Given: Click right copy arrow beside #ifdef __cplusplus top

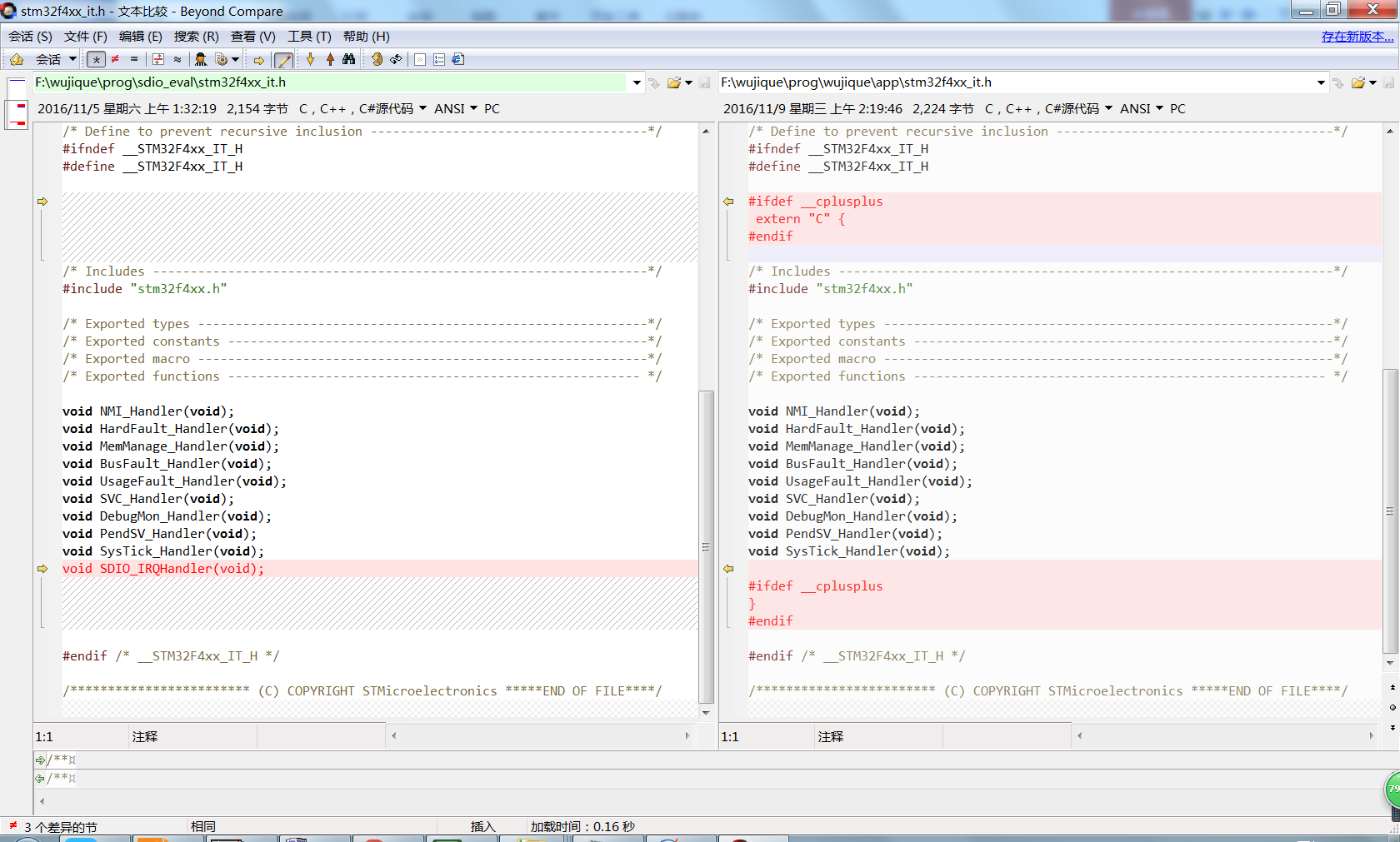Looking at the screenshot, I should pyautogui.click(x=728, y=202).
